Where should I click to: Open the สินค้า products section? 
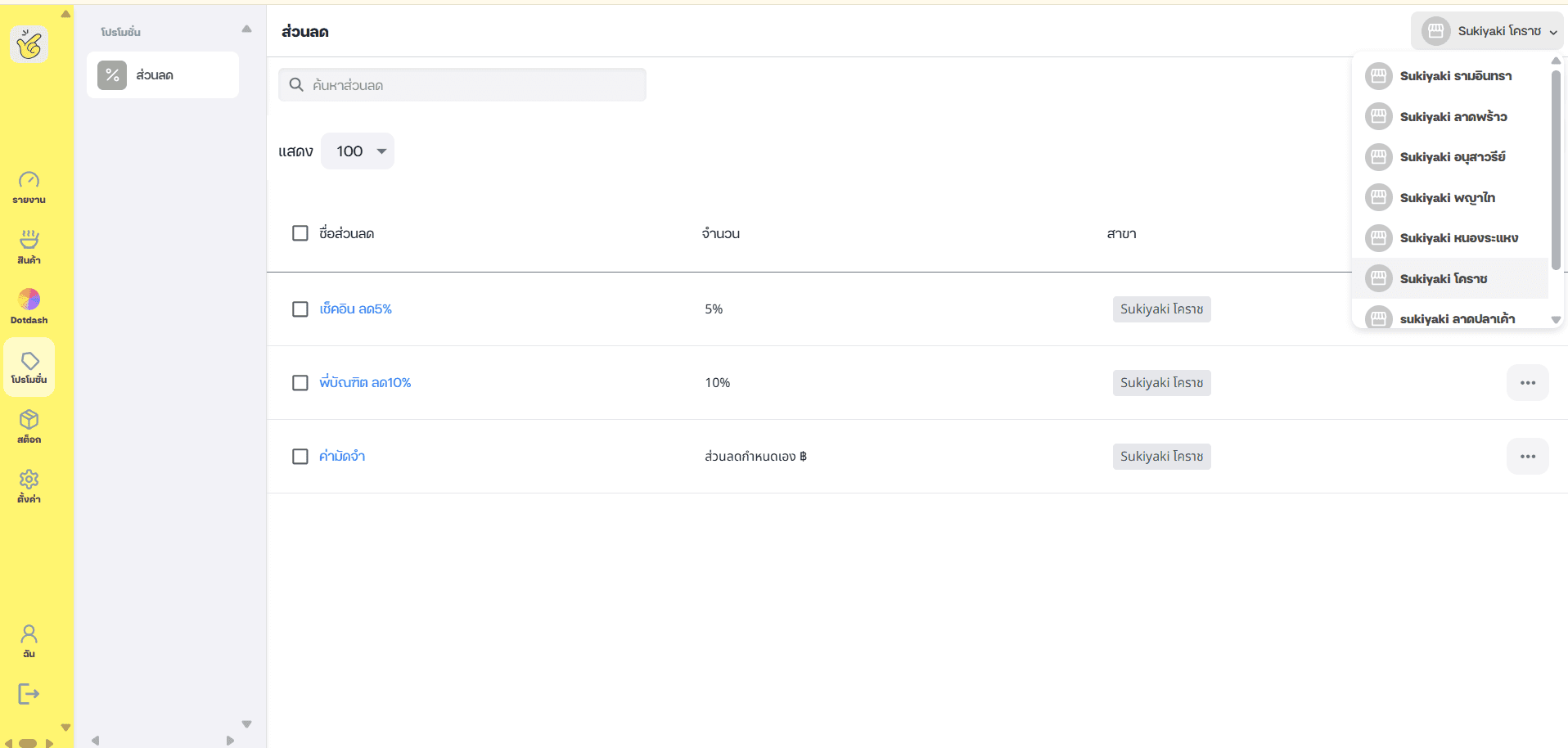click(x=29, y=247)
